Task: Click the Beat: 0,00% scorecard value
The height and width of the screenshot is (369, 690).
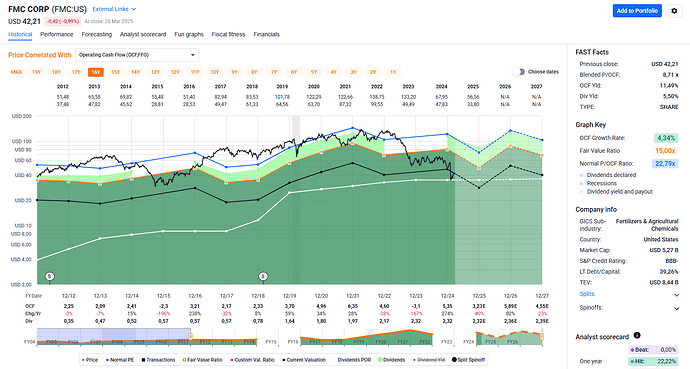Action: (653, 350)
